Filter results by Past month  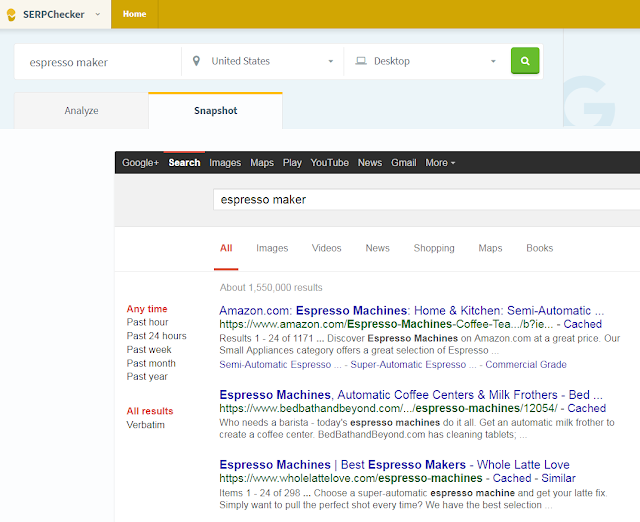click(151, 363)
